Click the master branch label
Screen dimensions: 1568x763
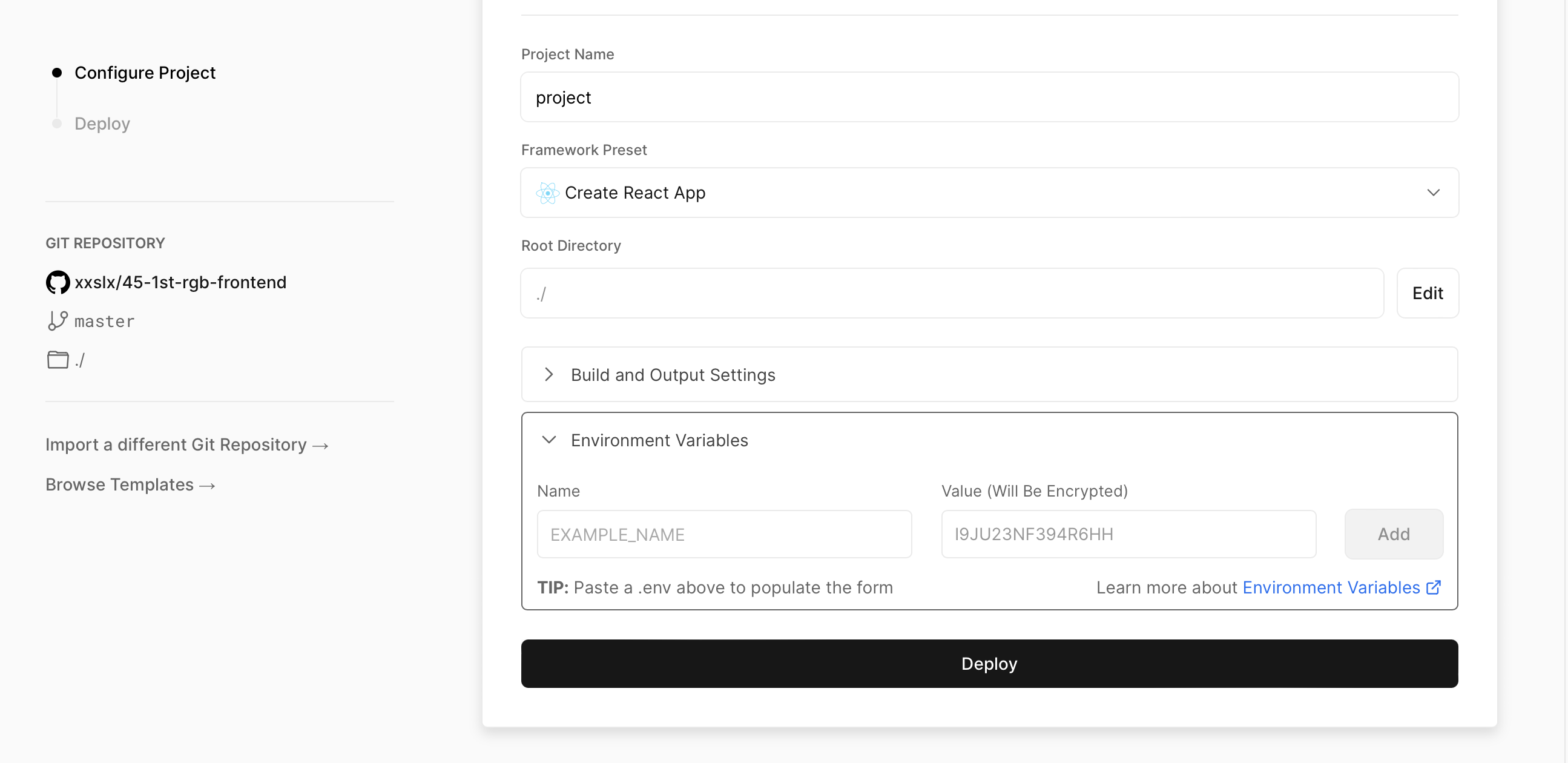click(104, 322)
